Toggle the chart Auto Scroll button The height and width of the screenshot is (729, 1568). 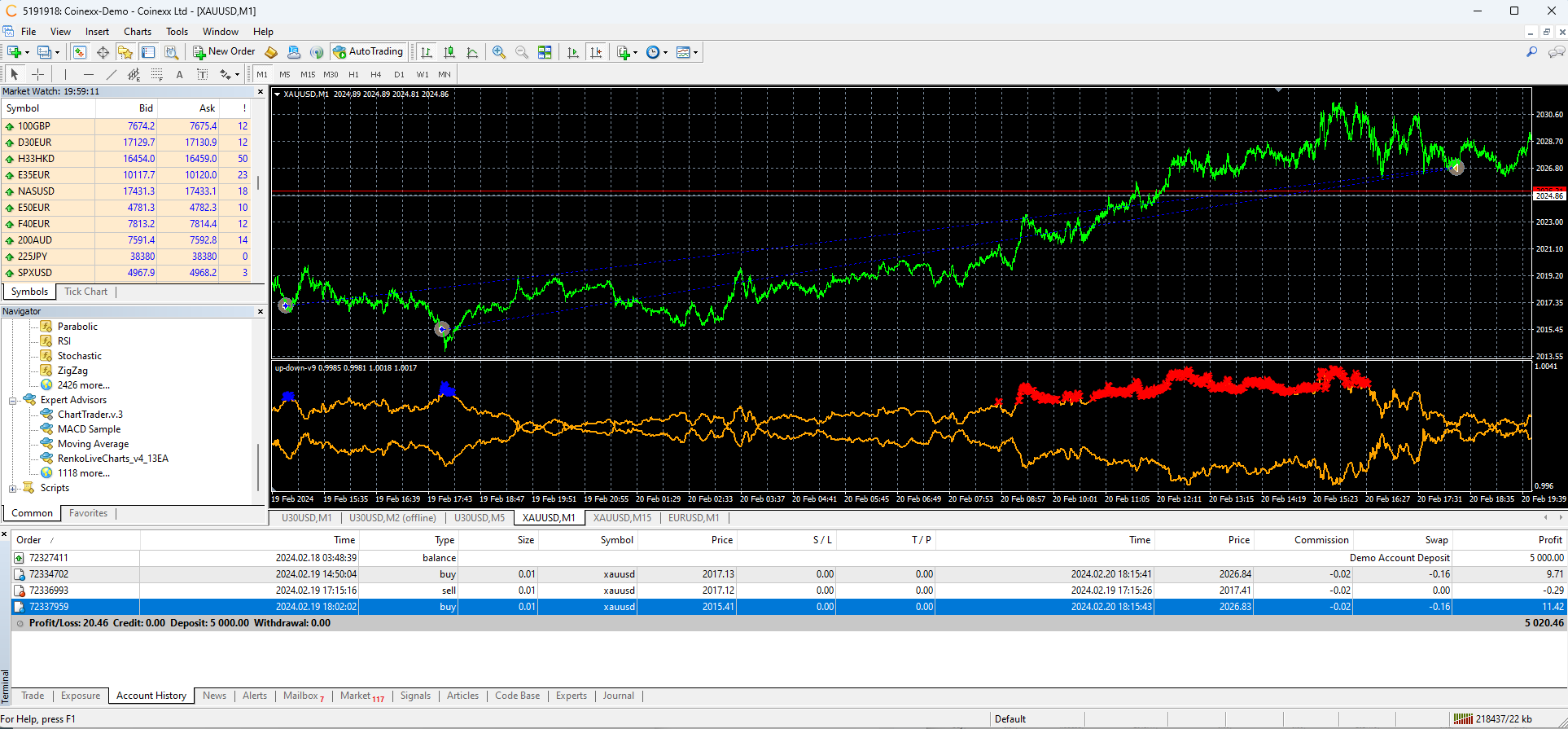click(x=573, y=52)
